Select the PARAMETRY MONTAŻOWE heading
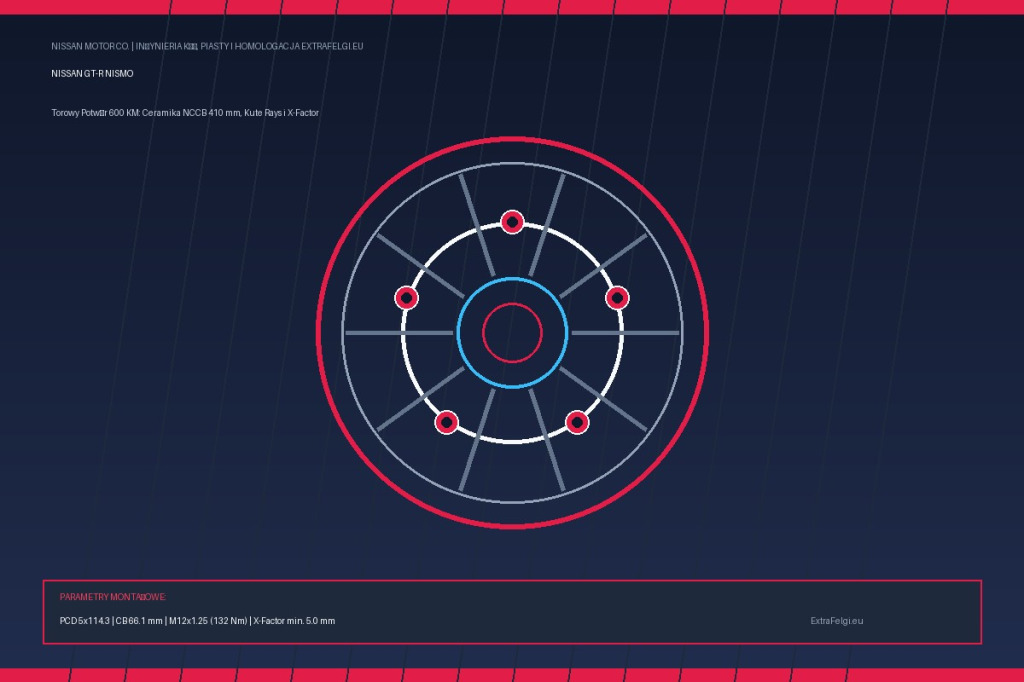This screenshot has height=682, width=1024. coord(112,597)
